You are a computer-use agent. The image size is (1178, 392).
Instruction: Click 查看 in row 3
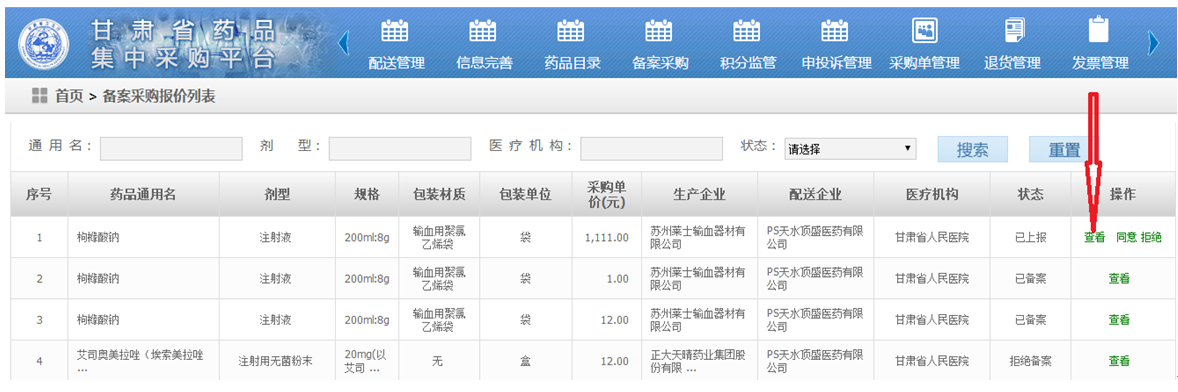click(x=1119, y=320)
